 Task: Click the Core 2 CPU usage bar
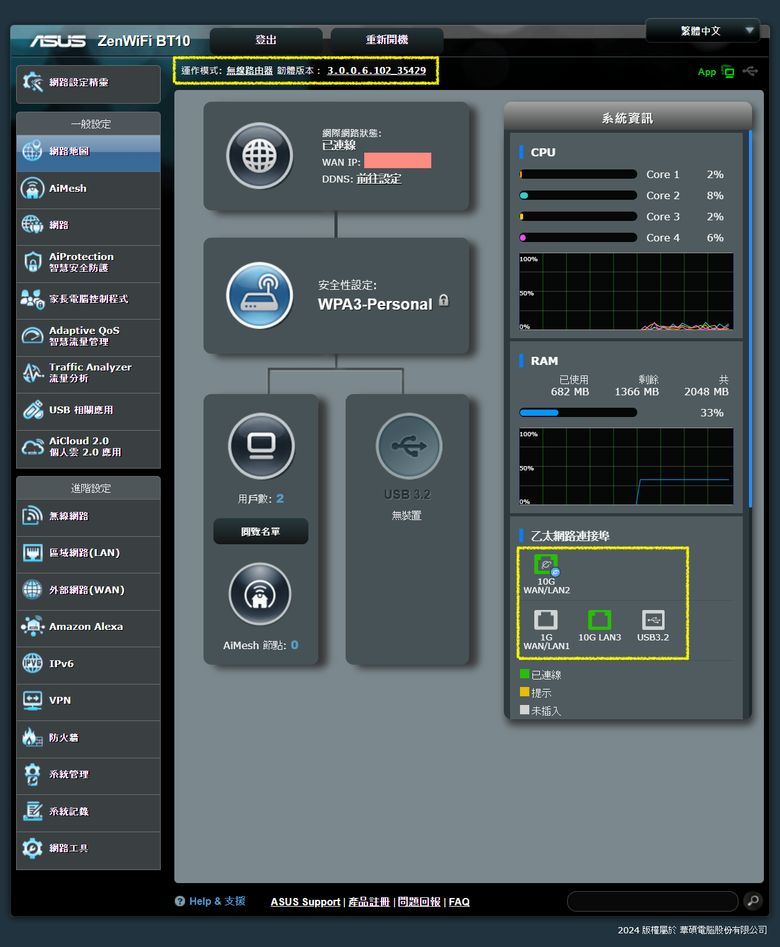pyautogui.click(x=578, y=196)
